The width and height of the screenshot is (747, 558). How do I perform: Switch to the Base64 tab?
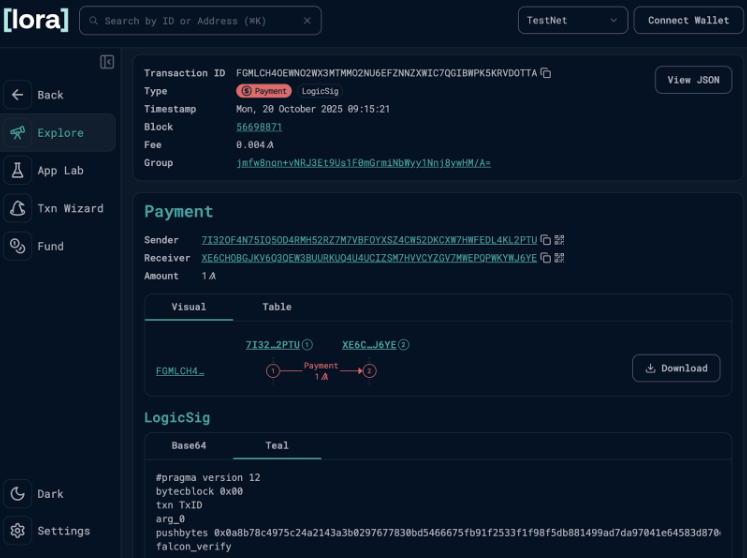tap(188, 445)
